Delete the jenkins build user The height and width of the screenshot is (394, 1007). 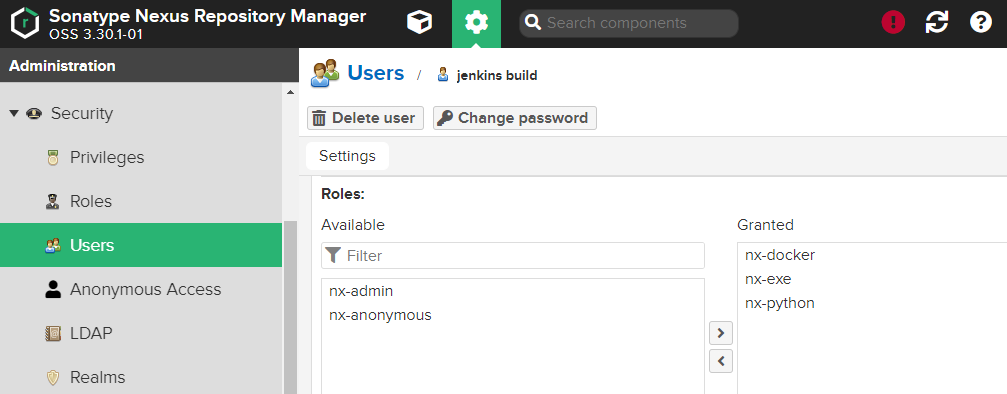(x=365, y=118)
